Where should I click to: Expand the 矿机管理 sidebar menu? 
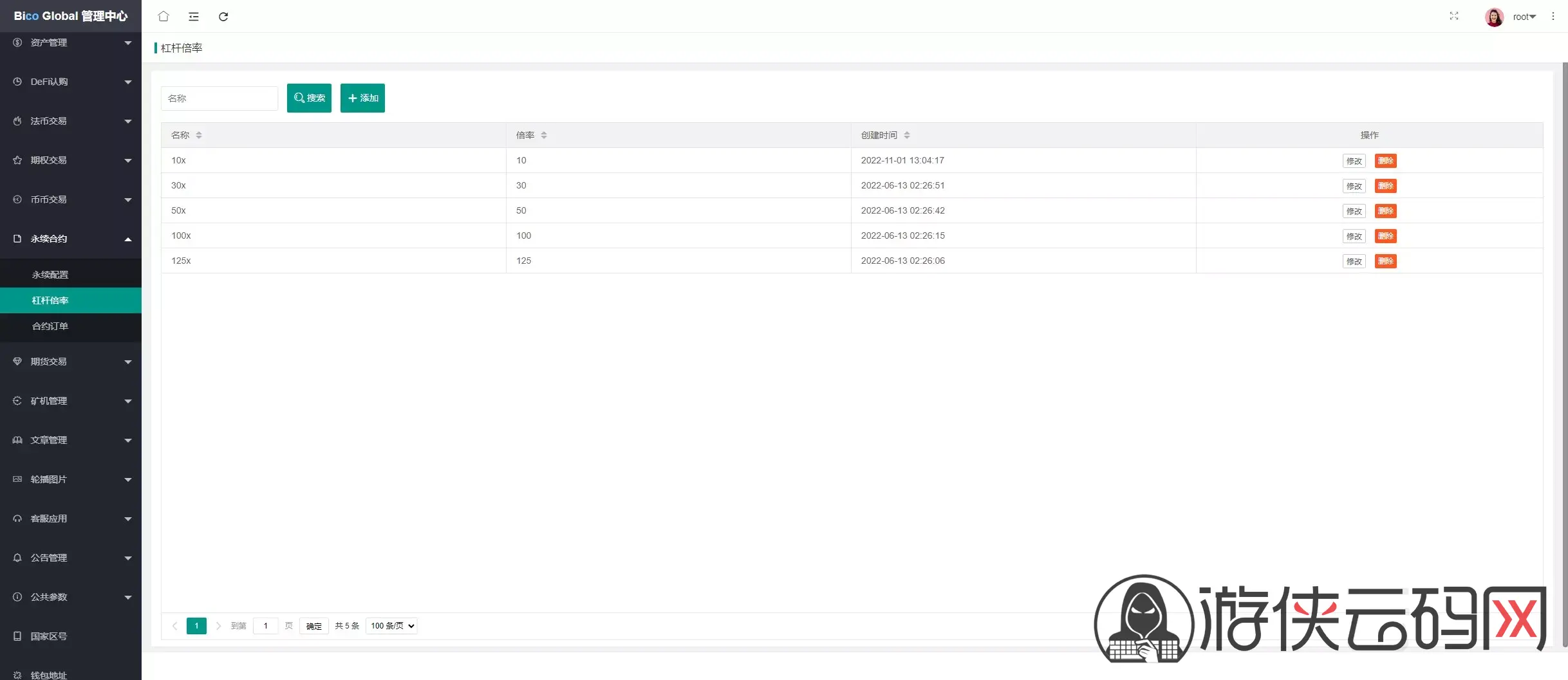click(x=71, y=401)
